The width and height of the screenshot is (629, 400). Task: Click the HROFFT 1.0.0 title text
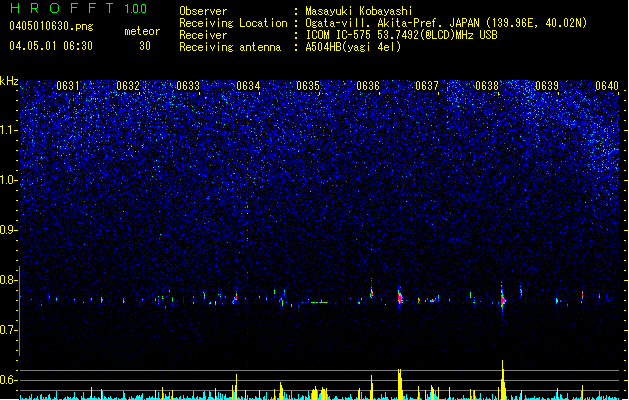point(78,8)
